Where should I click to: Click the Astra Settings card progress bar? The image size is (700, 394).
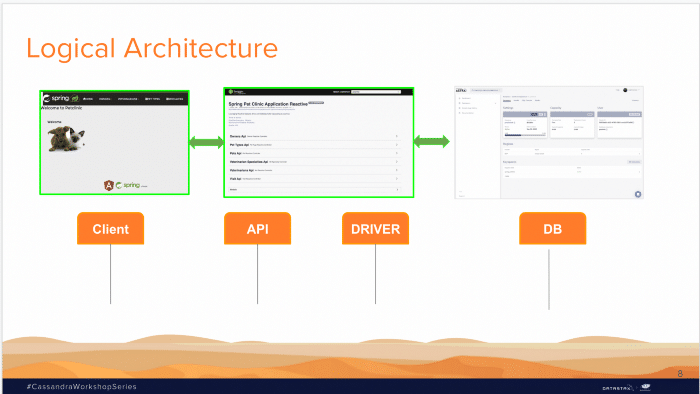pyautogui.click(x=525, y=135)
